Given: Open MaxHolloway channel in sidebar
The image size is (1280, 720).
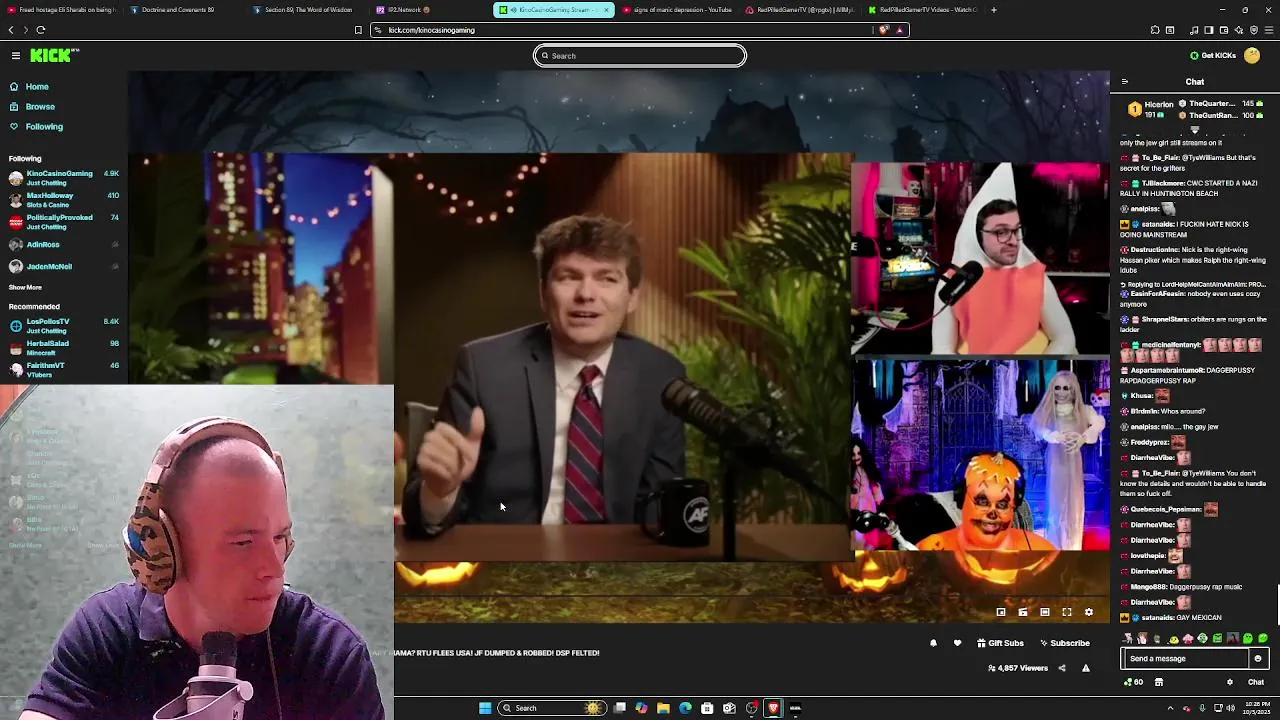Looking at the screenshot, I should coord(64,200).
